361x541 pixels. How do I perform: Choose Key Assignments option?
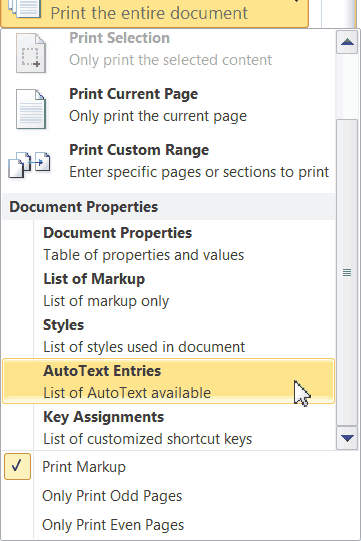coord(168,427)
